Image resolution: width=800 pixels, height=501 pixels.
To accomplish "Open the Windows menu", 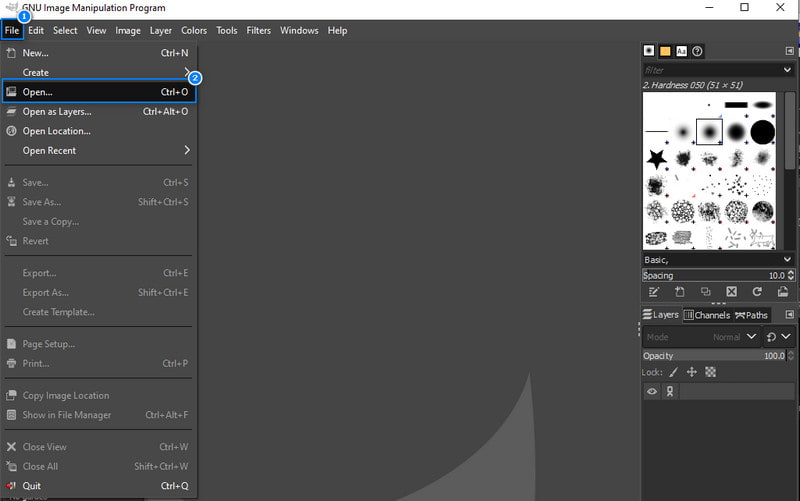I will [x=299, y=30].
